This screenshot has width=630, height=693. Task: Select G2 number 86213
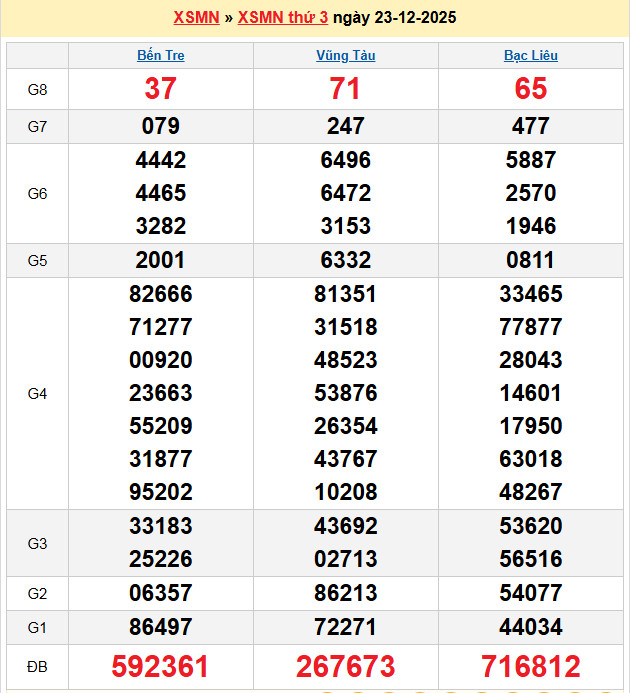point(346,593)
